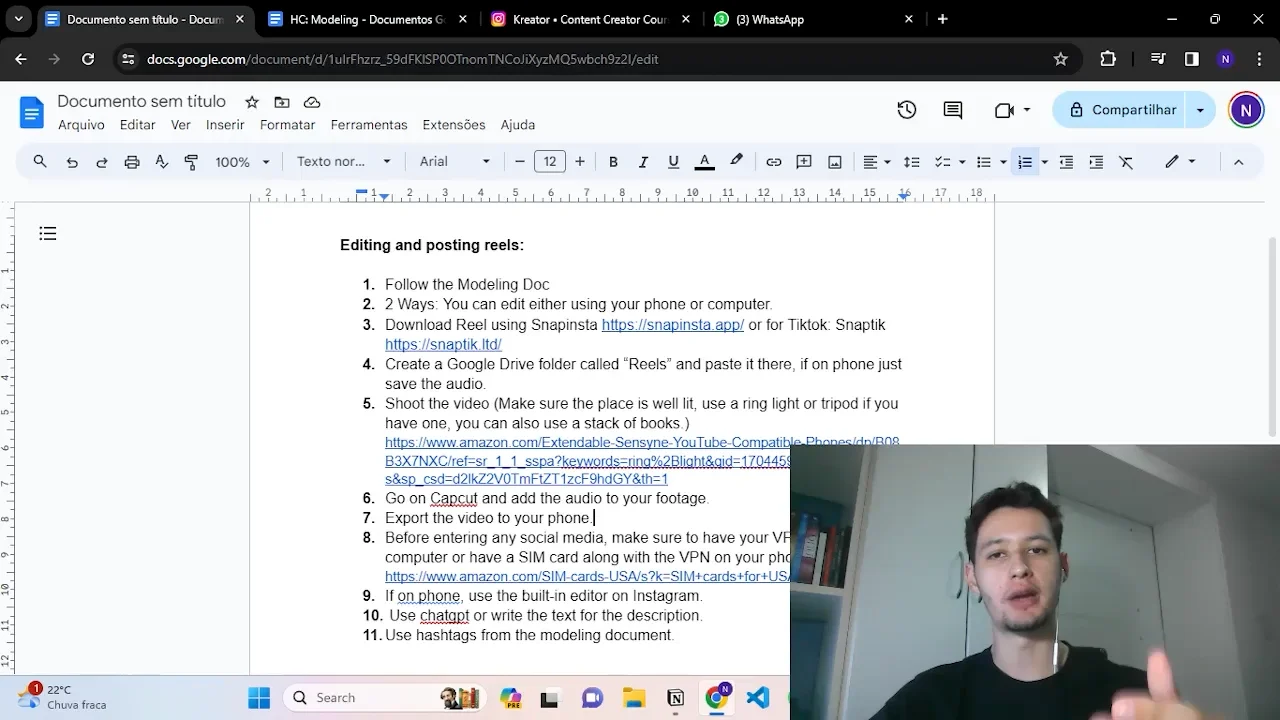Open the text alignment dropdown
Screen dimensions: 1280x720
click(x=877, y=162)
